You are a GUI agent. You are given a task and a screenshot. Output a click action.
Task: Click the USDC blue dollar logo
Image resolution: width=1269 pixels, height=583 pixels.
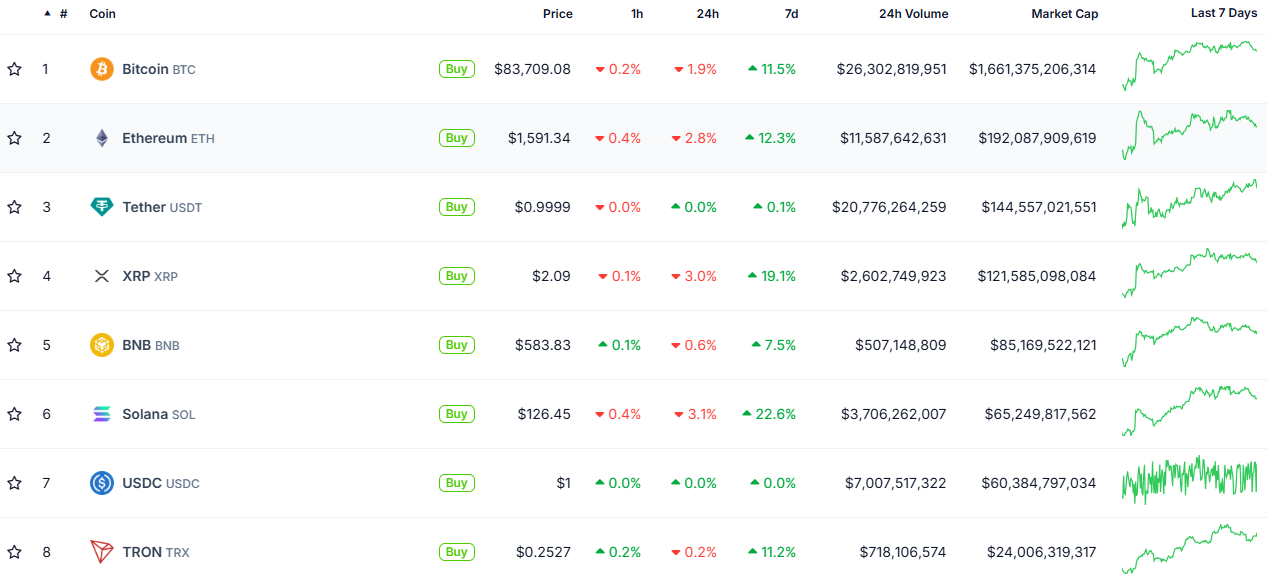tap(100, 483)
